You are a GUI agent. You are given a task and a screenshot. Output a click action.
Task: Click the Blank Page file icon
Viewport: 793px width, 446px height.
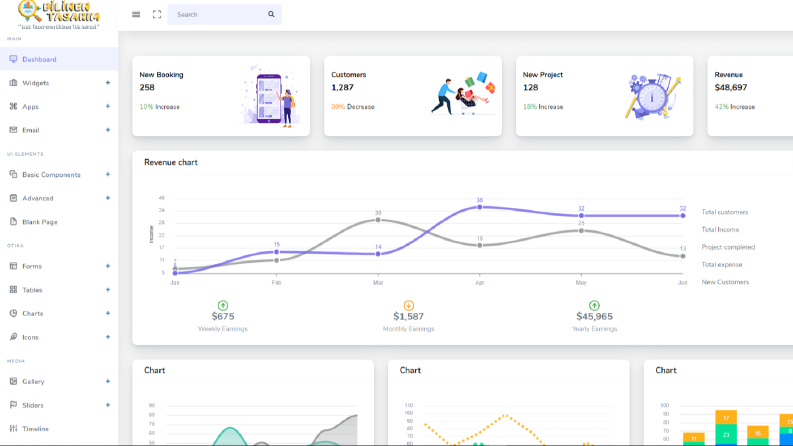click(13, 221)
